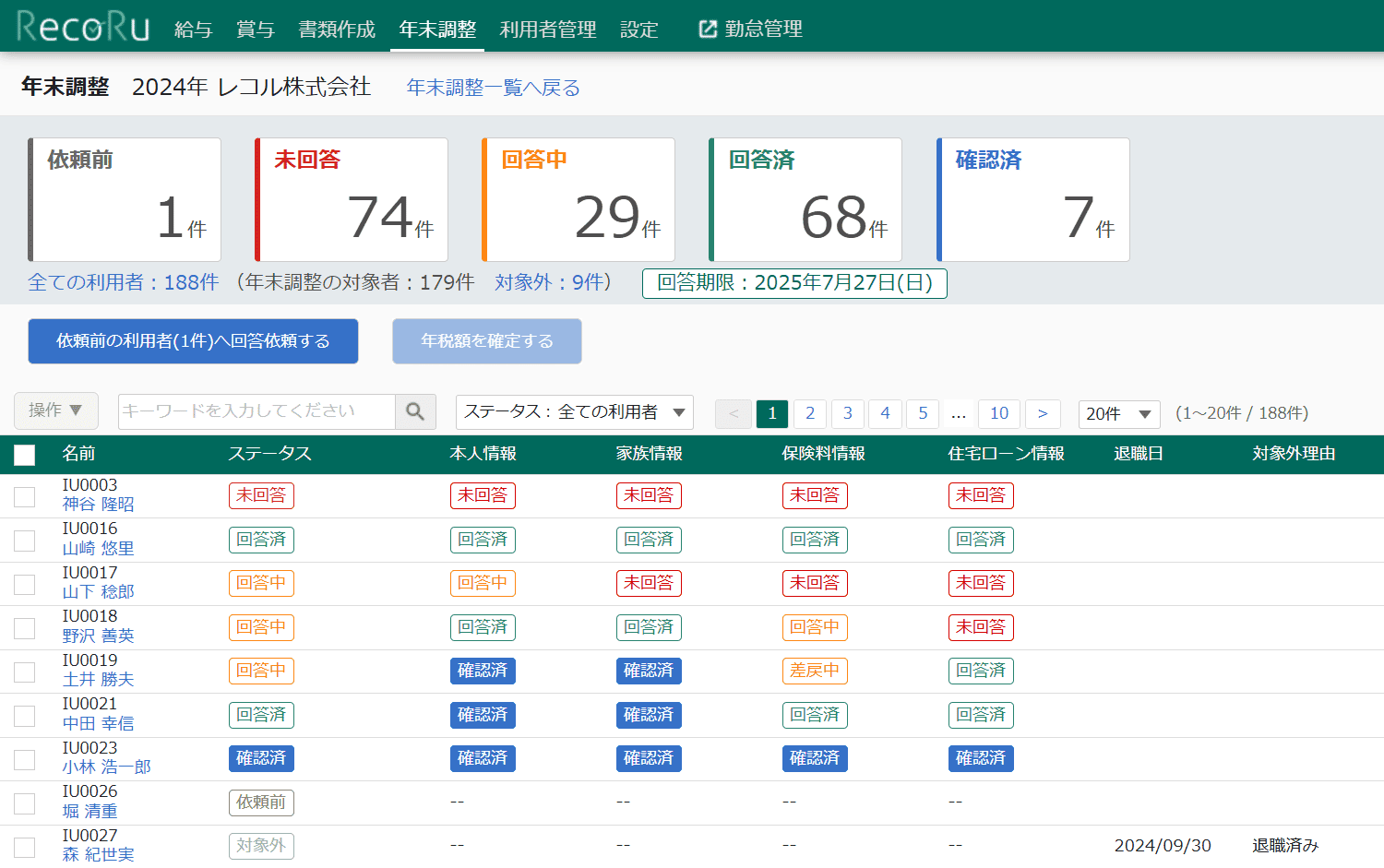Click 年税額を確定する button
Image resolution: width=1384 pixels, height=868 pixels.
tap(487, 341)
